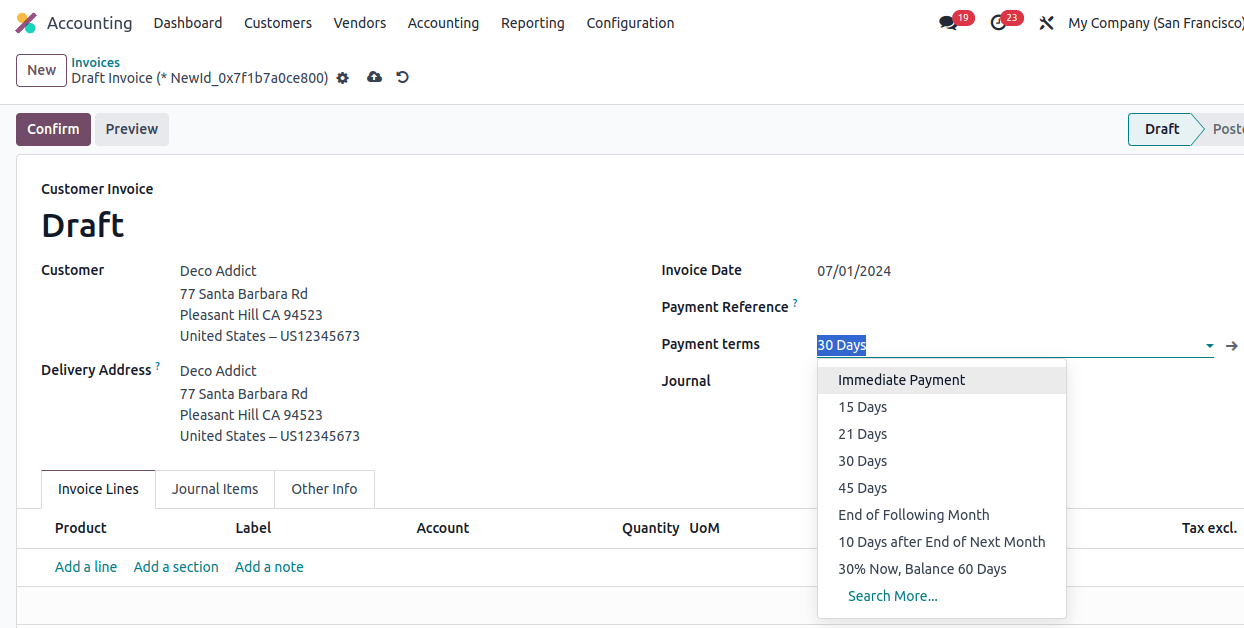Add a section to invoice
Screen dimensions: 1244x628
pos(176,567)
